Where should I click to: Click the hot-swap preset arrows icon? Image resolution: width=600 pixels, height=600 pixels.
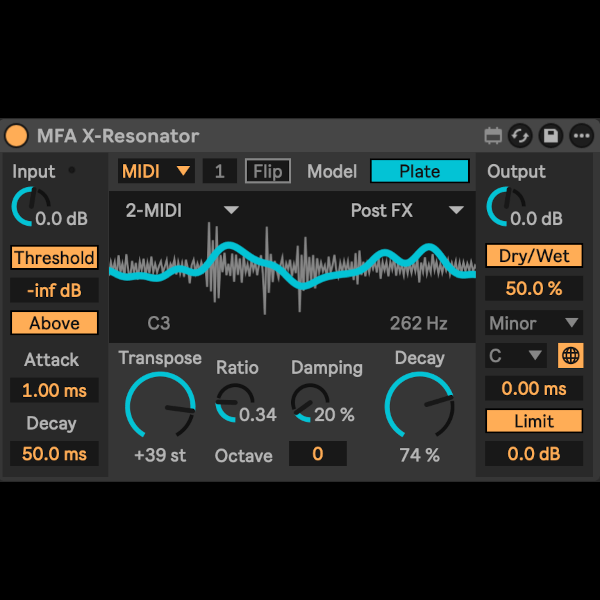pyautogui.click(x=520, y=136)
